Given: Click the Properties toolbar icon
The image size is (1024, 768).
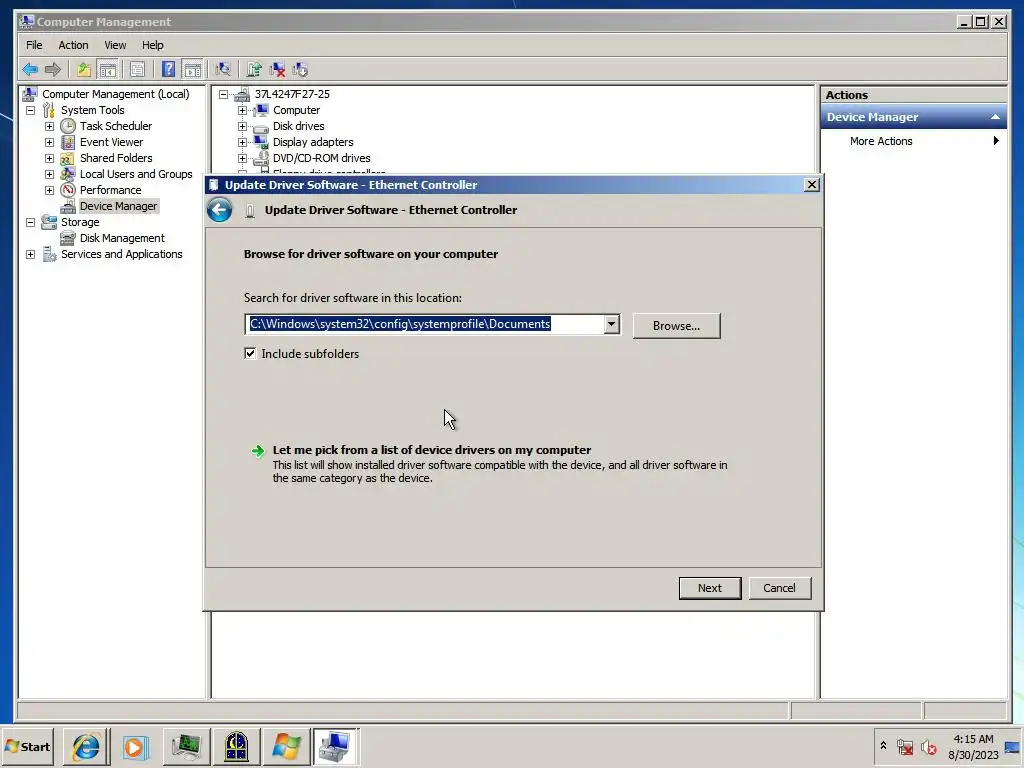Looking at the screenshot, I should click(137, 69).
